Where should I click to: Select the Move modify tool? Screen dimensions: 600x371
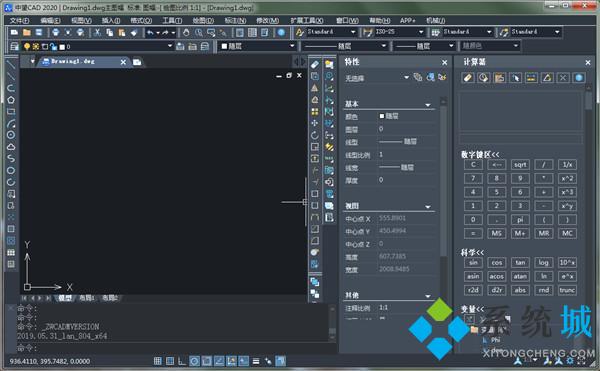coord(315,123)
